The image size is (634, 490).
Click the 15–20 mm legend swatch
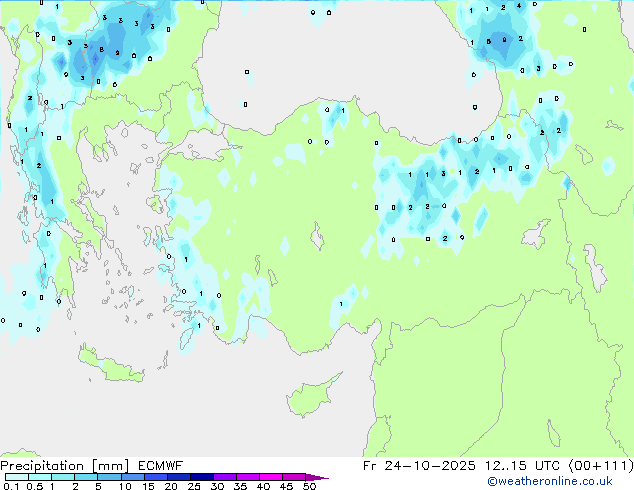pyautogui.click(x=156, y=477)
